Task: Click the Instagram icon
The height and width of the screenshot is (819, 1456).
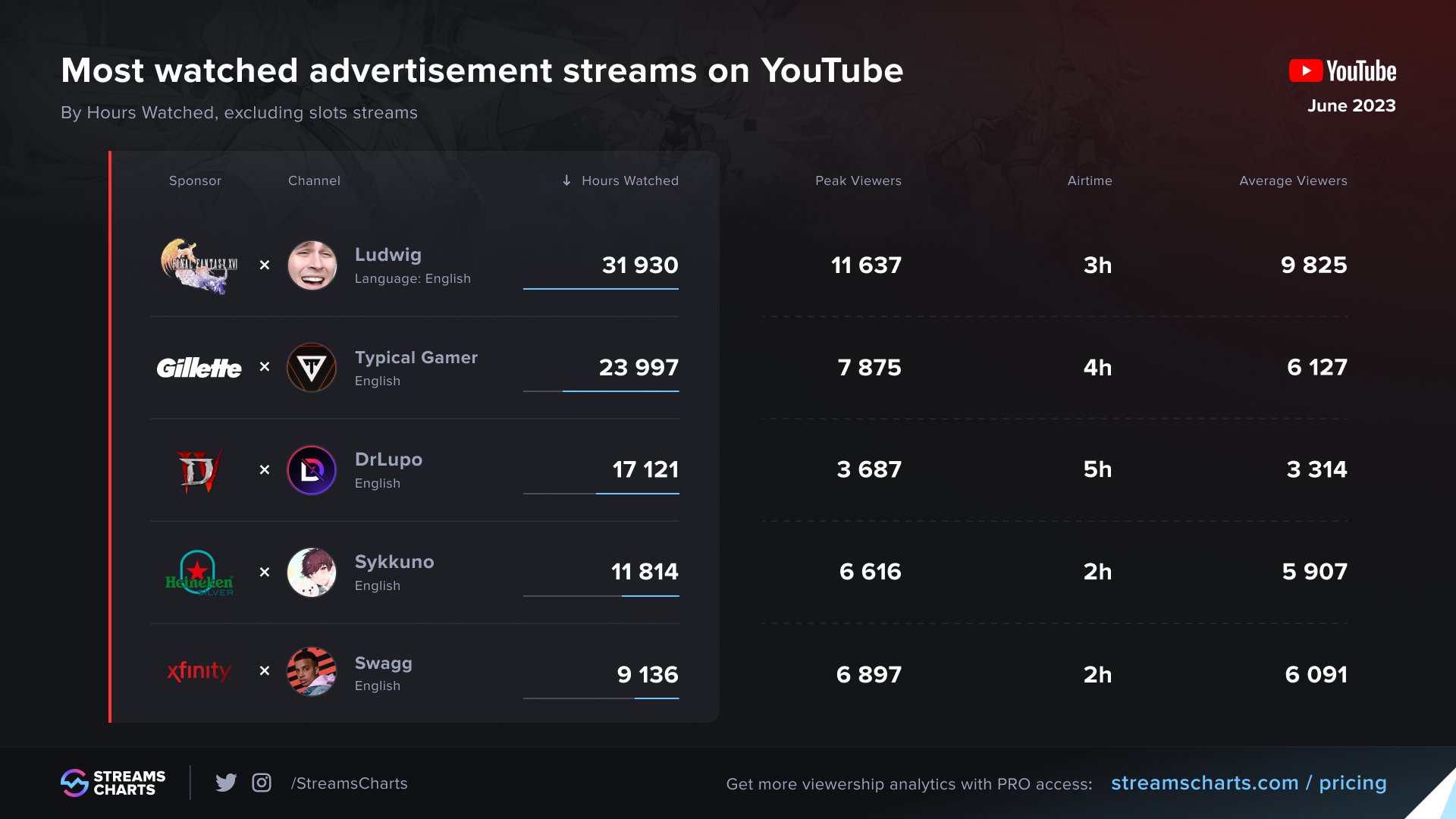Action: pyautogui.click(x=262, y=783)
